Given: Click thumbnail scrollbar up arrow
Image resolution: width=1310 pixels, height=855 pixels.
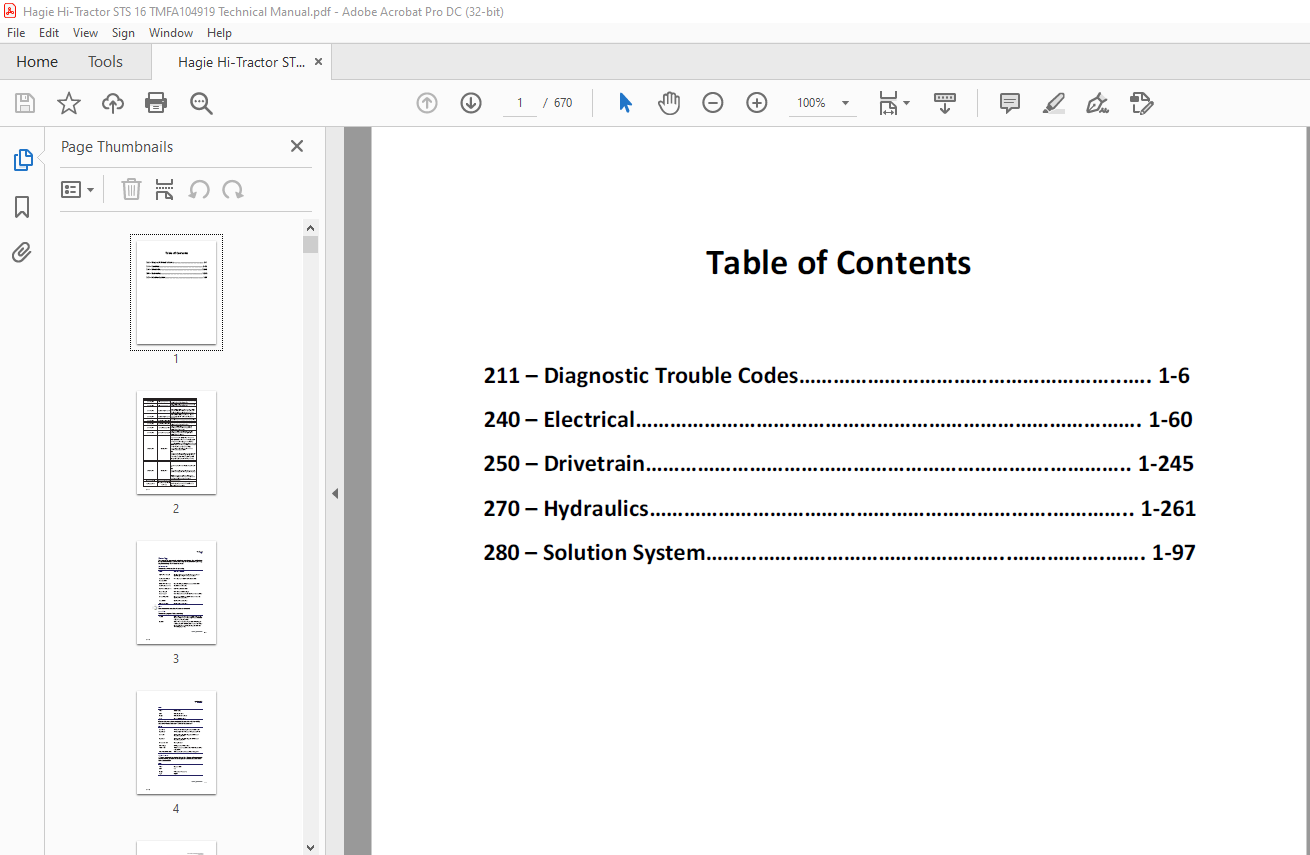Looking at the screenshot, I should 310,227.
